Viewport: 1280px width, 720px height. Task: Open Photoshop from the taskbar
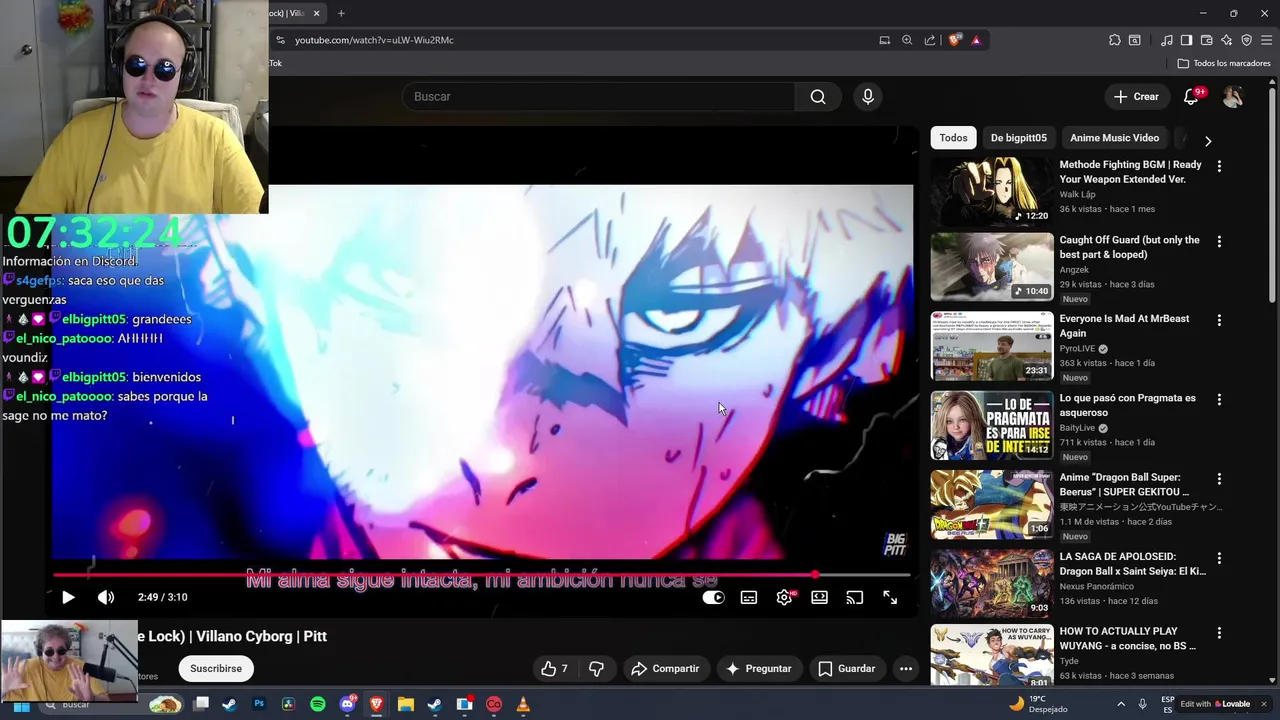click(x=259, y=704)
